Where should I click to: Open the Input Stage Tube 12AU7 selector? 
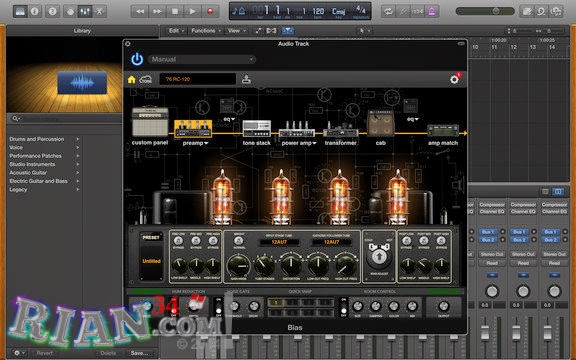coord(279,242)
